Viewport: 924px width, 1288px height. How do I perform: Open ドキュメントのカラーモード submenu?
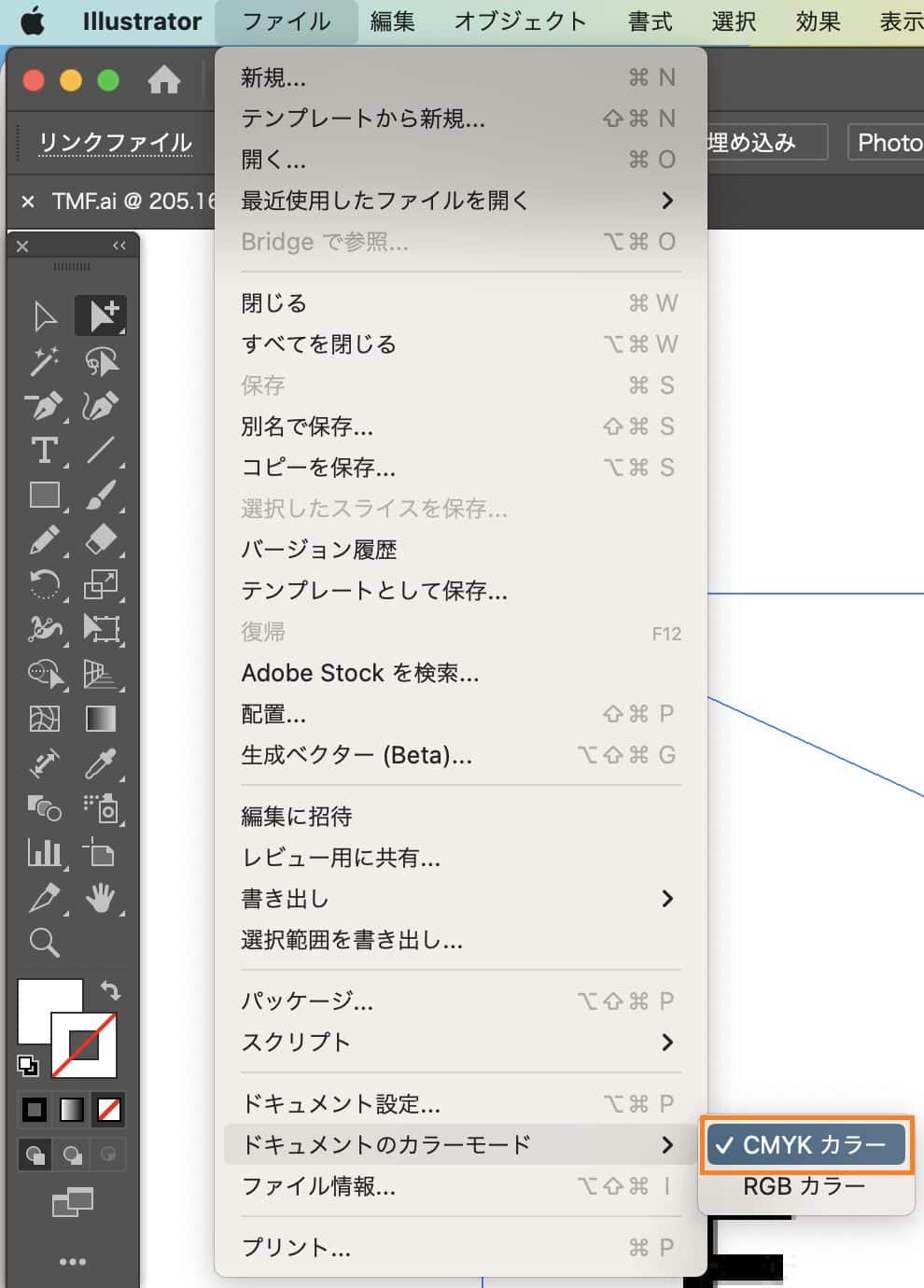pos(461,1144)
